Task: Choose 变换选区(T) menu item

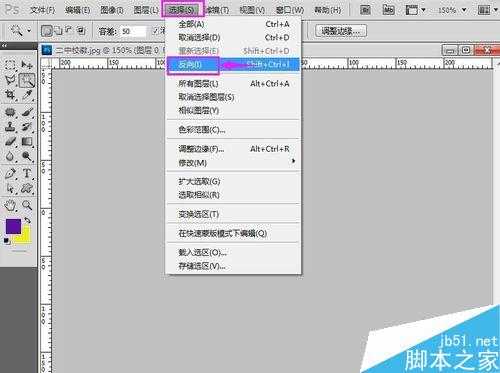Action: point(233,214)
